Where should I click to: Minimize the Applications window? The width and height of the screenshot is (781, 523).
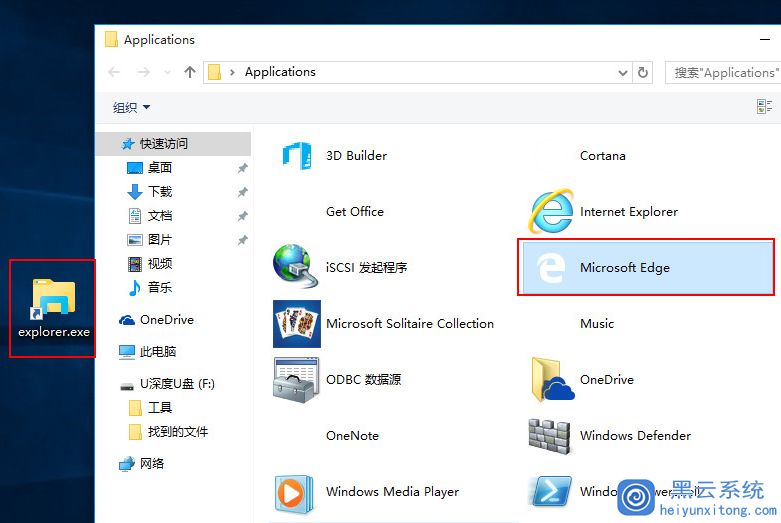[x=765, y=39]
